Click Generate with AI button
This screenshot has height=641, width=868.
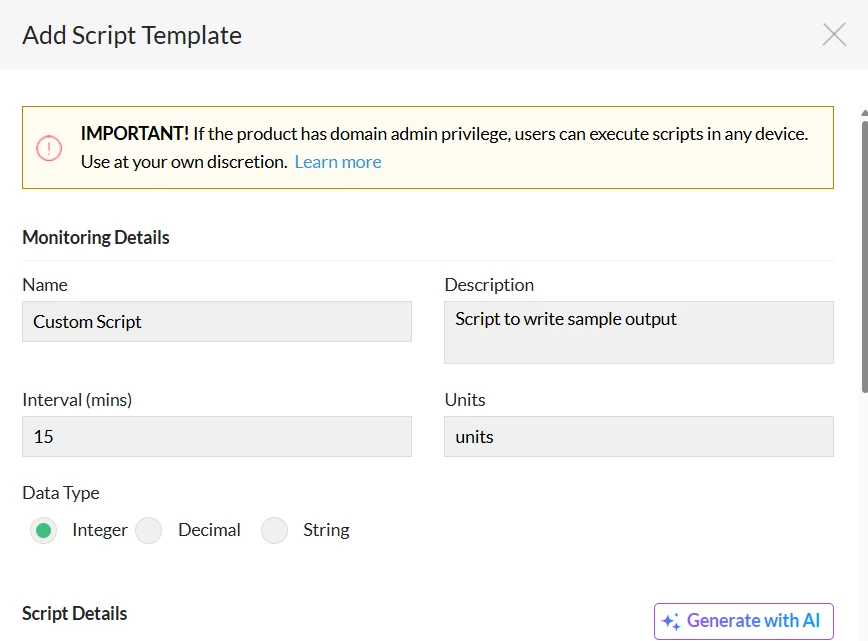click(x=743, y=621)
